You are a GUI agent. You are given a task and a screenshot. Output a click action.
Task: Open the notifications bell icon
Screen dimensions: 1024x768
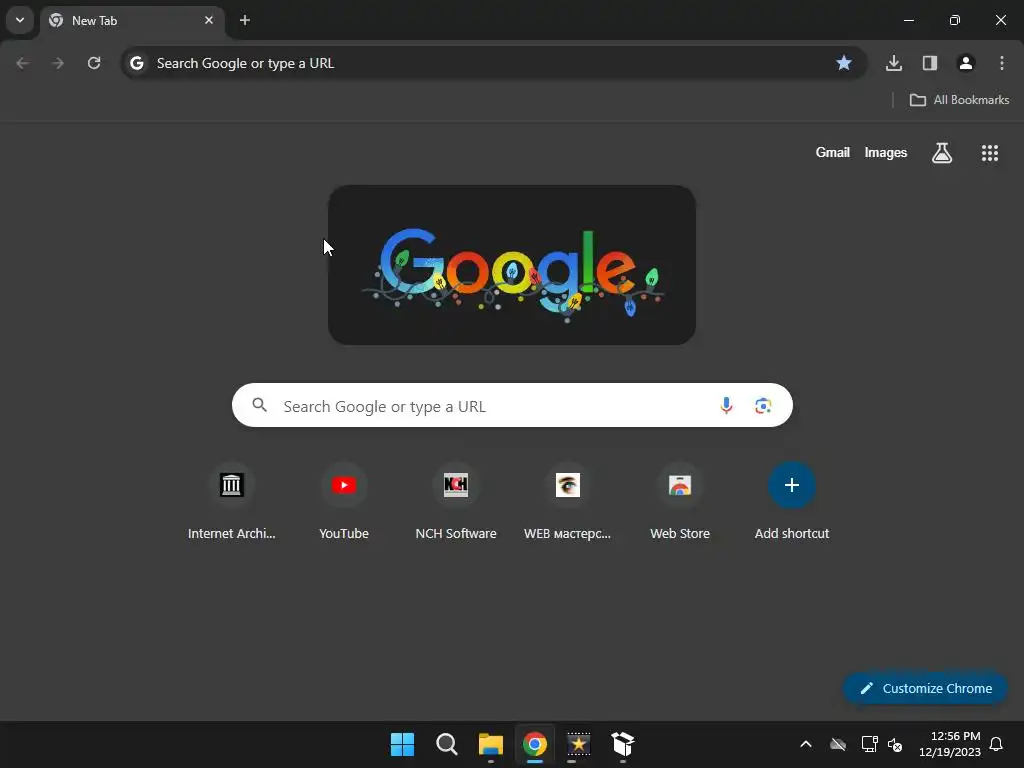click(997, 744)
